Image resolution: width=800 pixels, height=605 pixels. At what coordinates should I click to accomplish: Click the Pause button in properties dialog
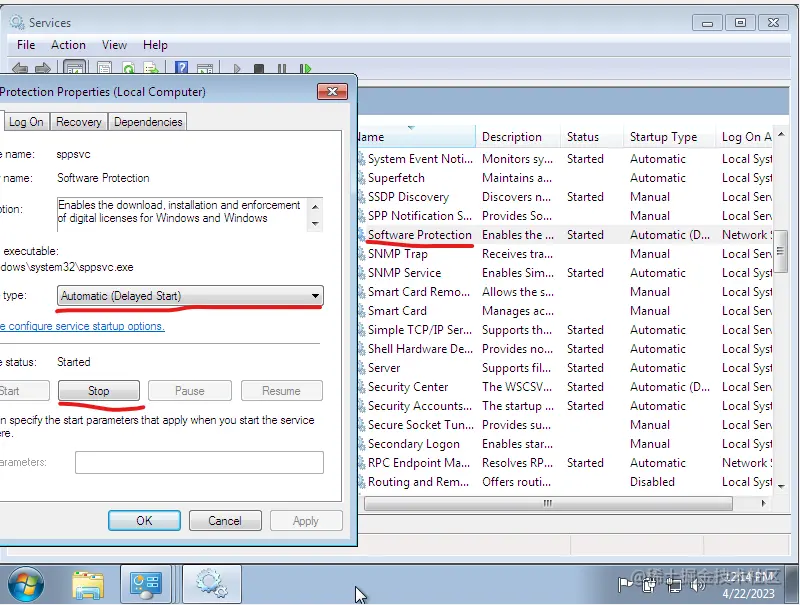pyautogui.click(x=189, y=391)
